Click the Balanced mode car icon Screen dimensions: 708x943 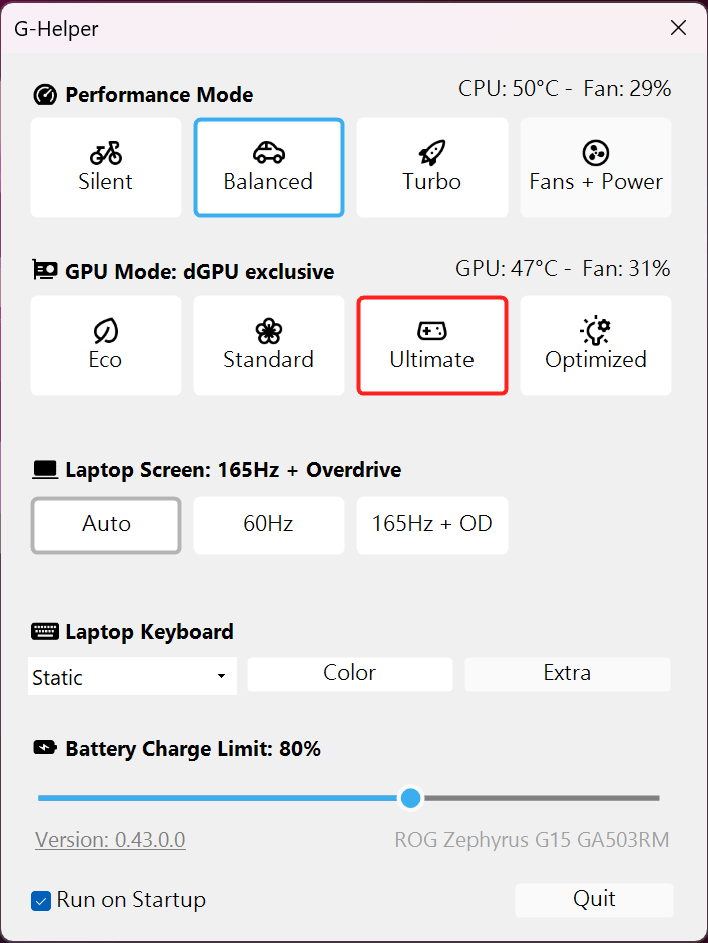click(268, 152)
